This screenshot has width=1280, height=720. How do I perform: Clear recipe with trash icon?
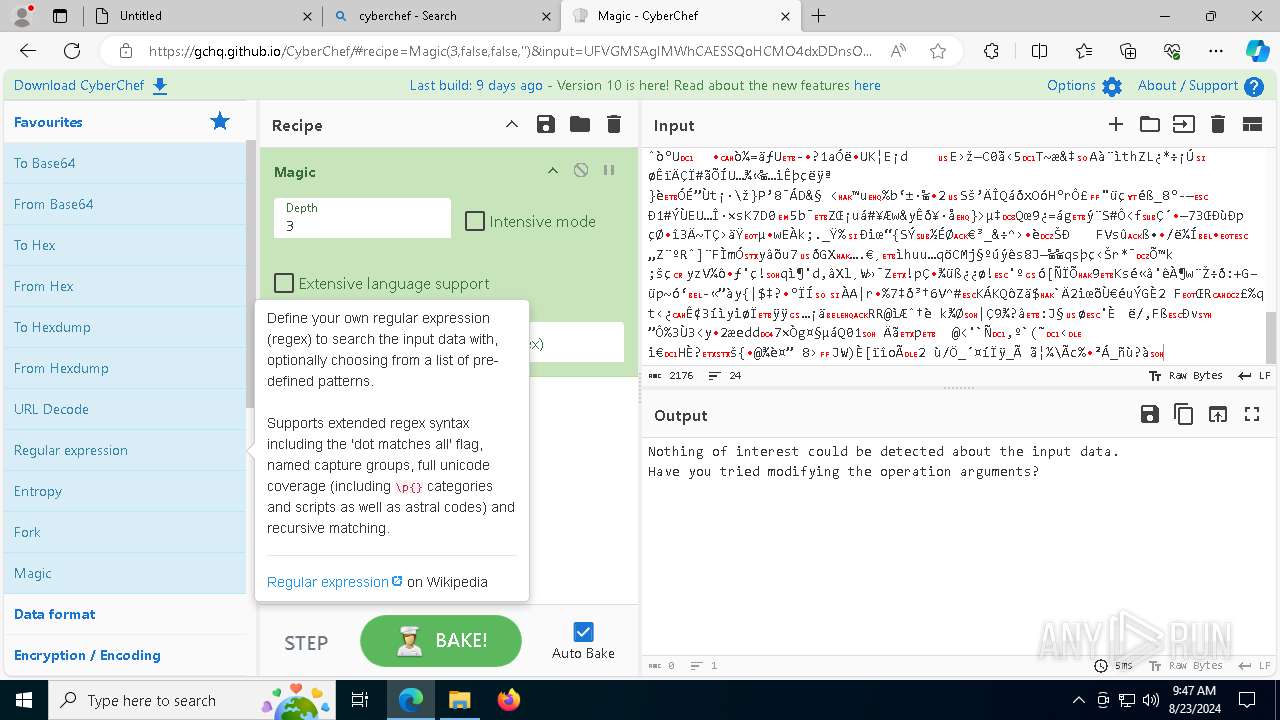[614, 124]
